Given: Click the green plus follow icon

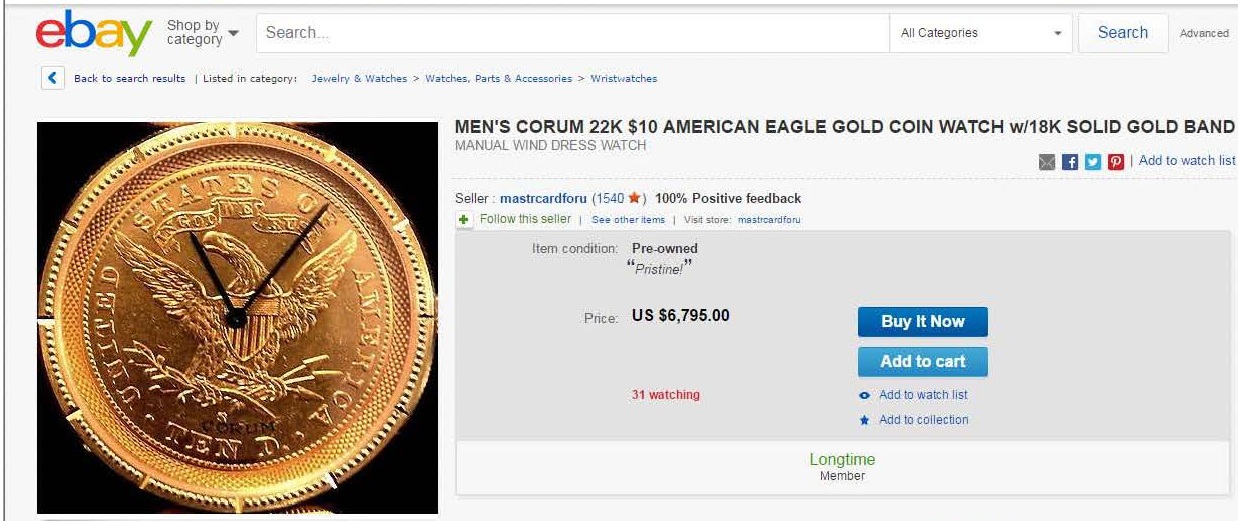Looking at the screenshot, I should 464,219.
